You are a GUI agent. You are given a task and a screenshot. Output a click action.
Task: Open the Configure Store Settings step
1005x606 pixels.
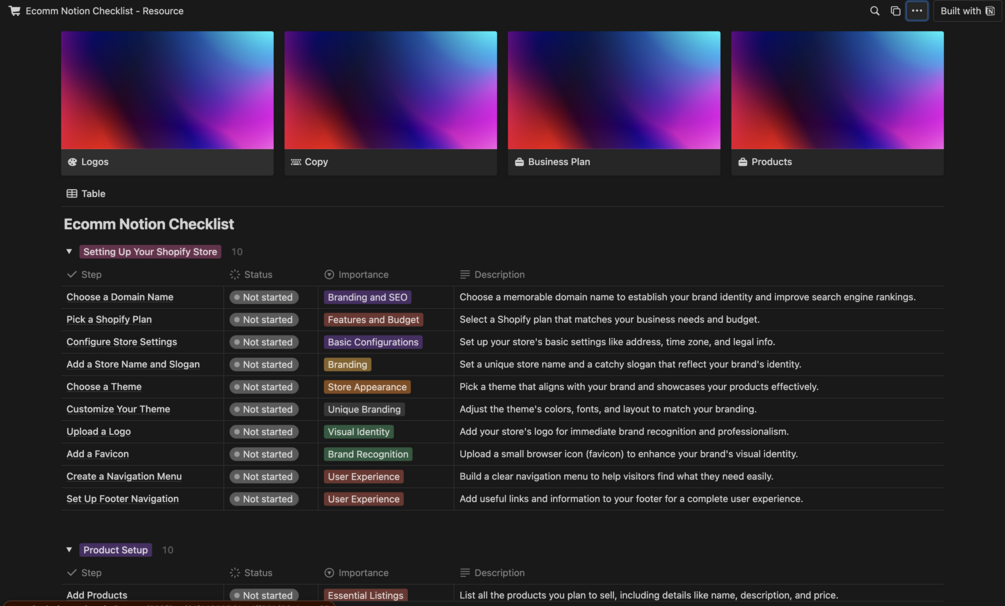pyautogui.click(x=122, y=342)
